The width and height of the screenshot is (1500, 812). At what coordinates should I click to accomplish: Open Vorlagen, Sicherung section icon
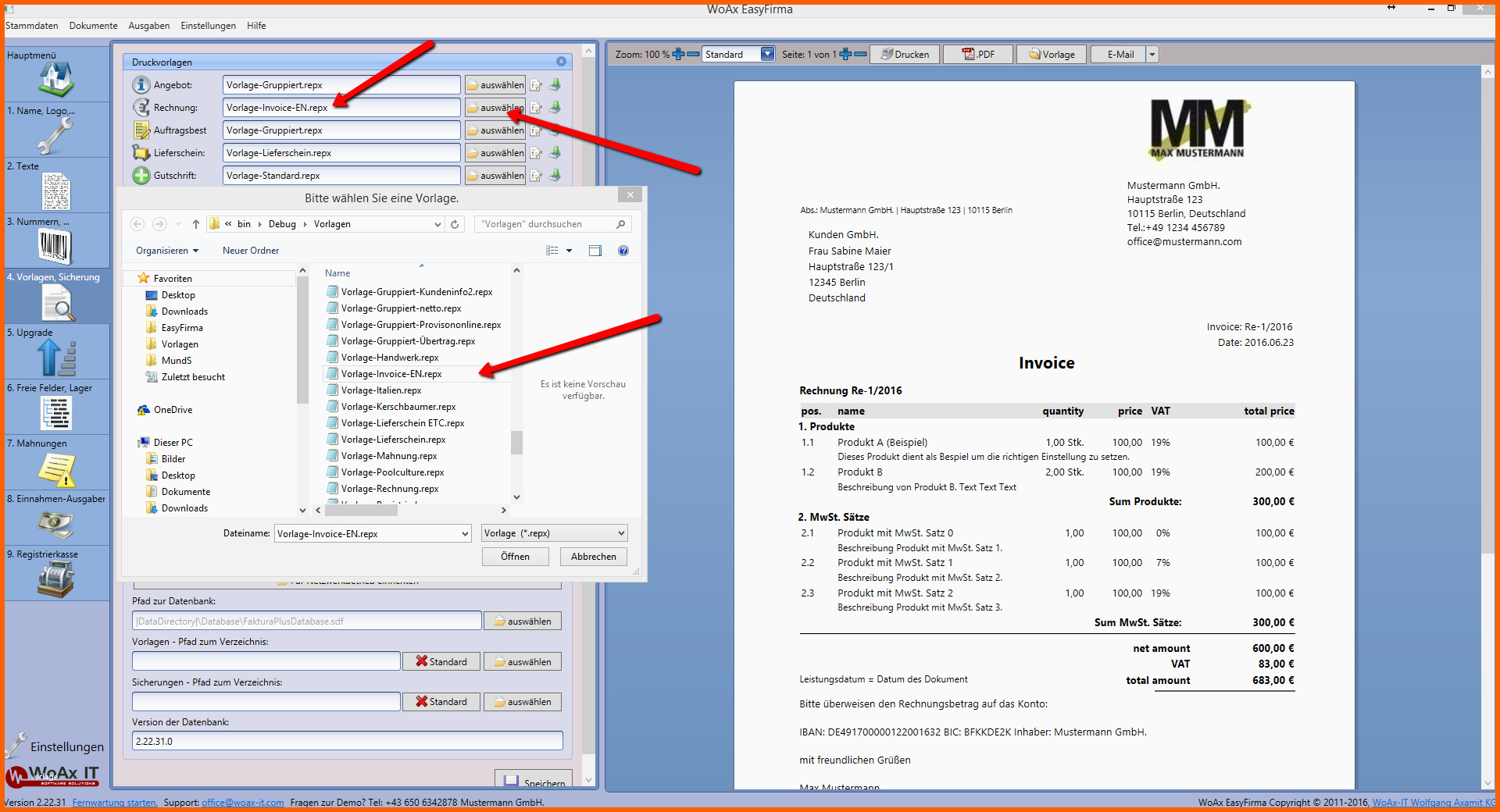coord(58,303)
